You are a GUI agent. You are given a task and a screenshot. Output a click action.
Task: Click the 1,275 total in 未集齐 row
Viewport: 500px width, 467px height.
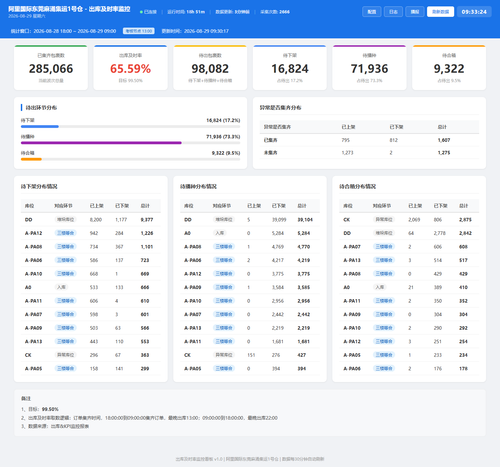click(444, 153)
